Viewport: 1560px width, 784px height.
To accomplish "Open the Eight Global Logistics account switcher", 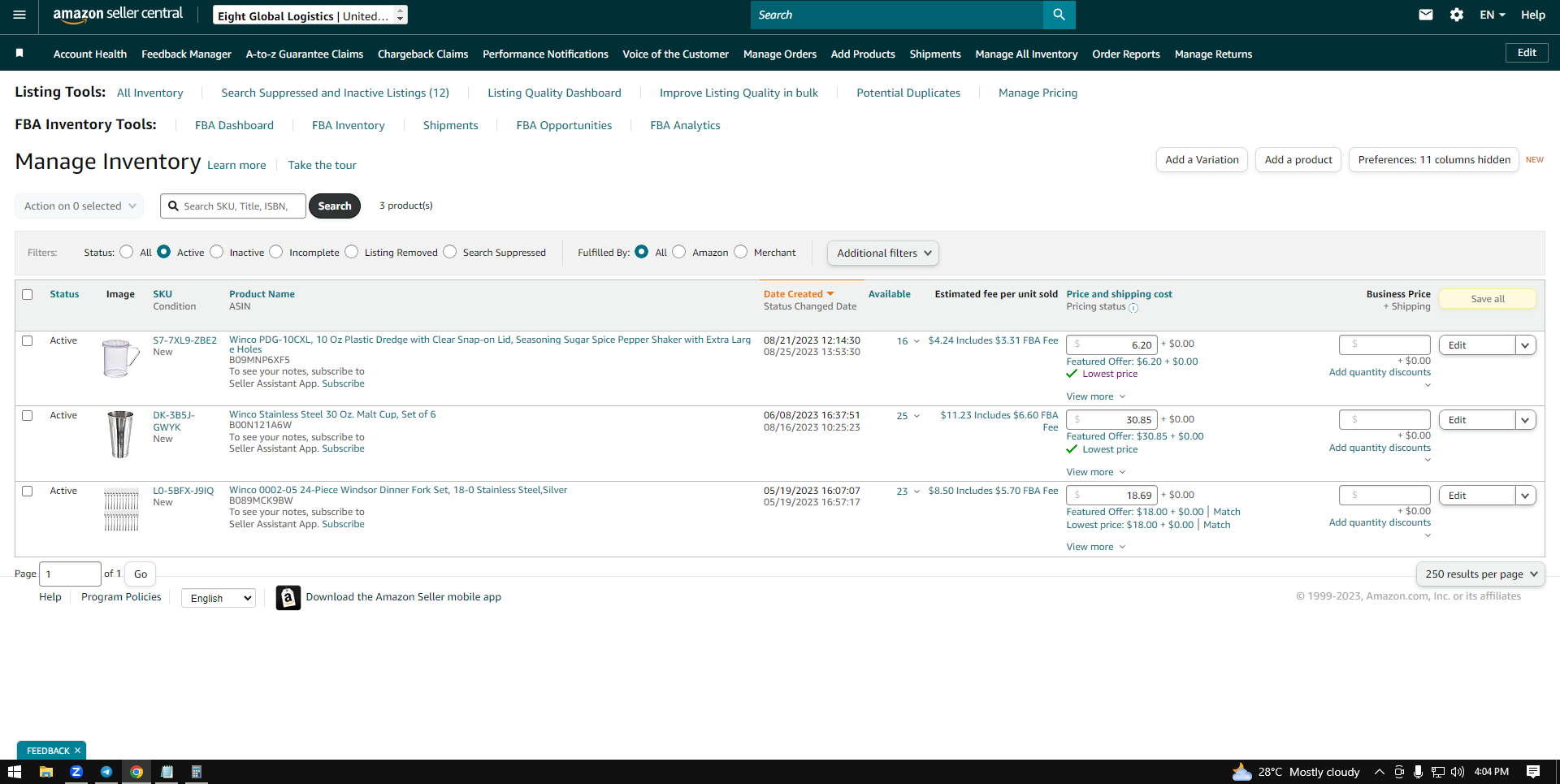I will [x=310, y=15].
